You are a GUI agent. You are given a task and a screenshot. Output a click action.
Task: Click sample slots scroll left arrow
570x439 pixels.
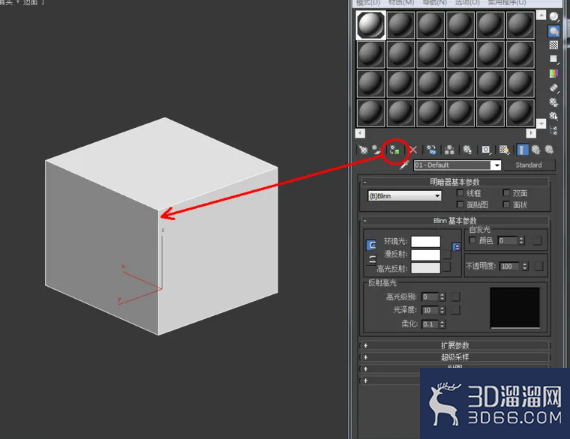360,133
